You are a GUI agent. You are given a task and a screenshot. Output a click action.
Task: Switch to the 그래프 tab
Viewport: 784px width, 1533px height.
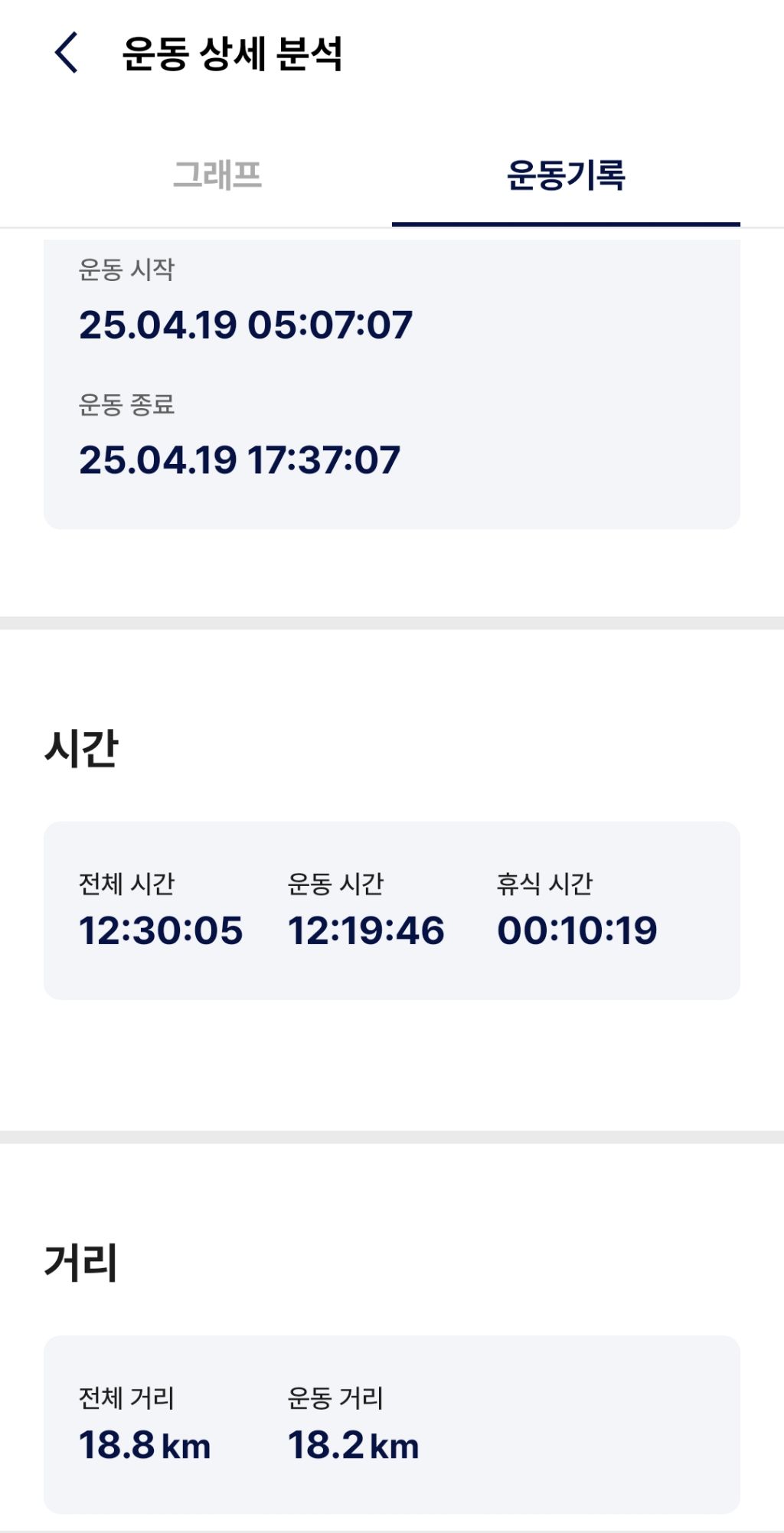tap(217, 175)
